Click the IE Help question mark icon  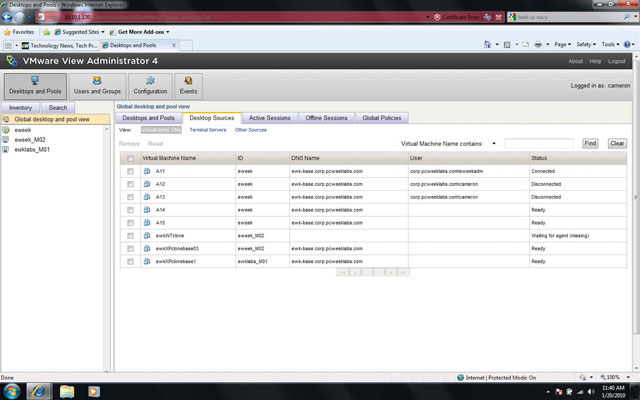pos(627,44)
